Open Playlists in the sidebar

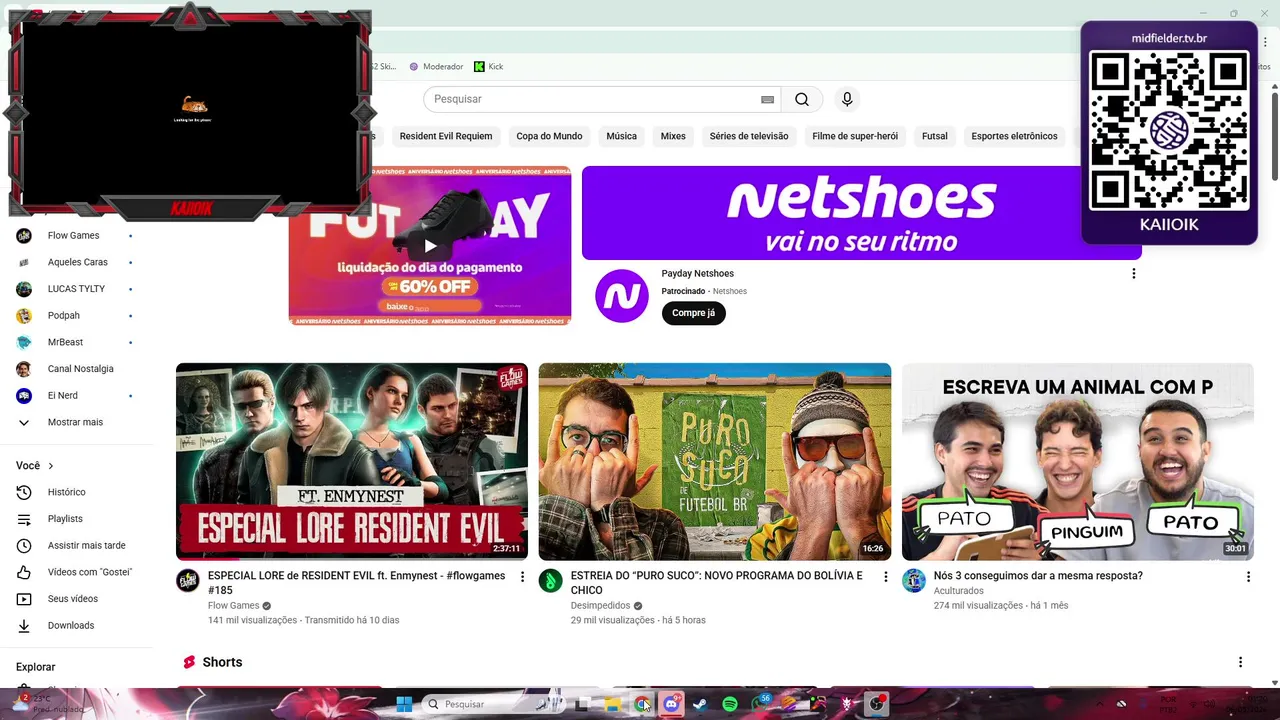[65, 519]
